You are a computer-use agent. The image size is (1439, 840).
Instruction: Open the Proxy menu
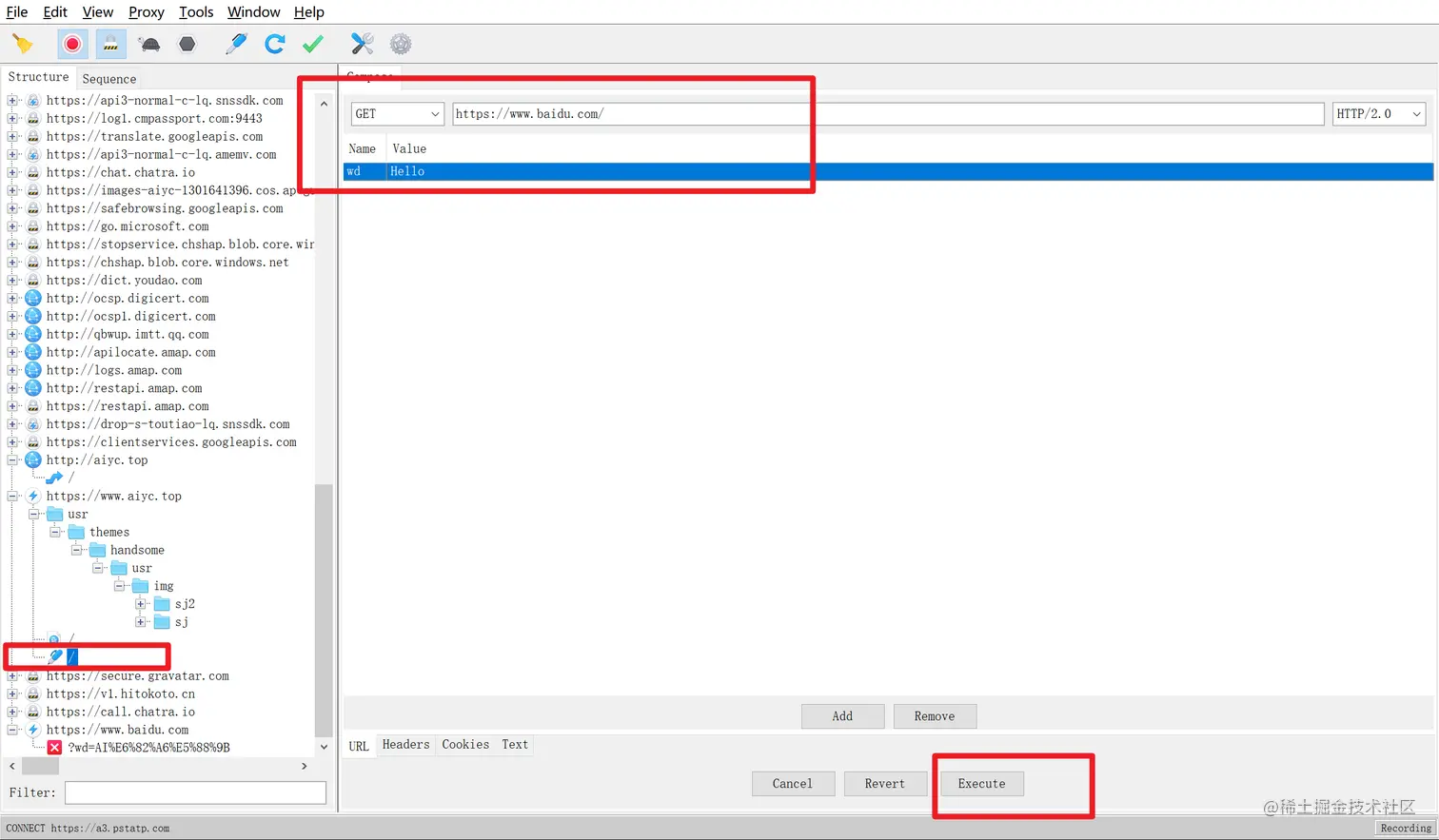click(x=147, y=11)
